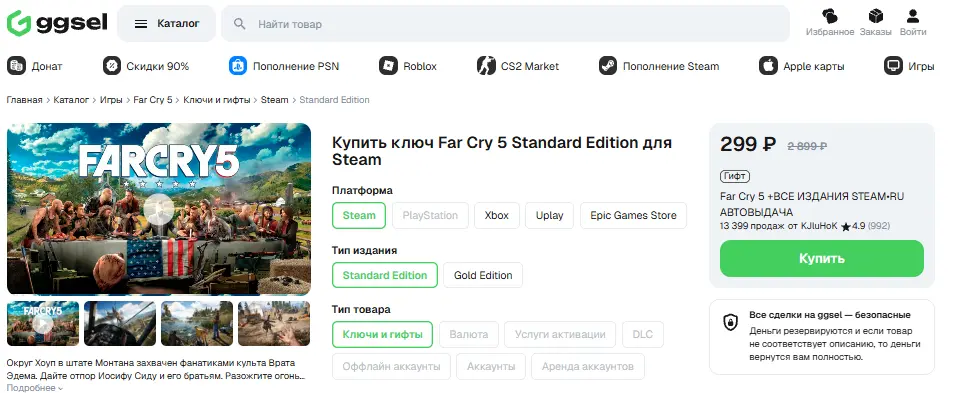Screen dimensions: 953x393
Task: Click the Пополнение PSN icon
Action: [x=238, y=66]
